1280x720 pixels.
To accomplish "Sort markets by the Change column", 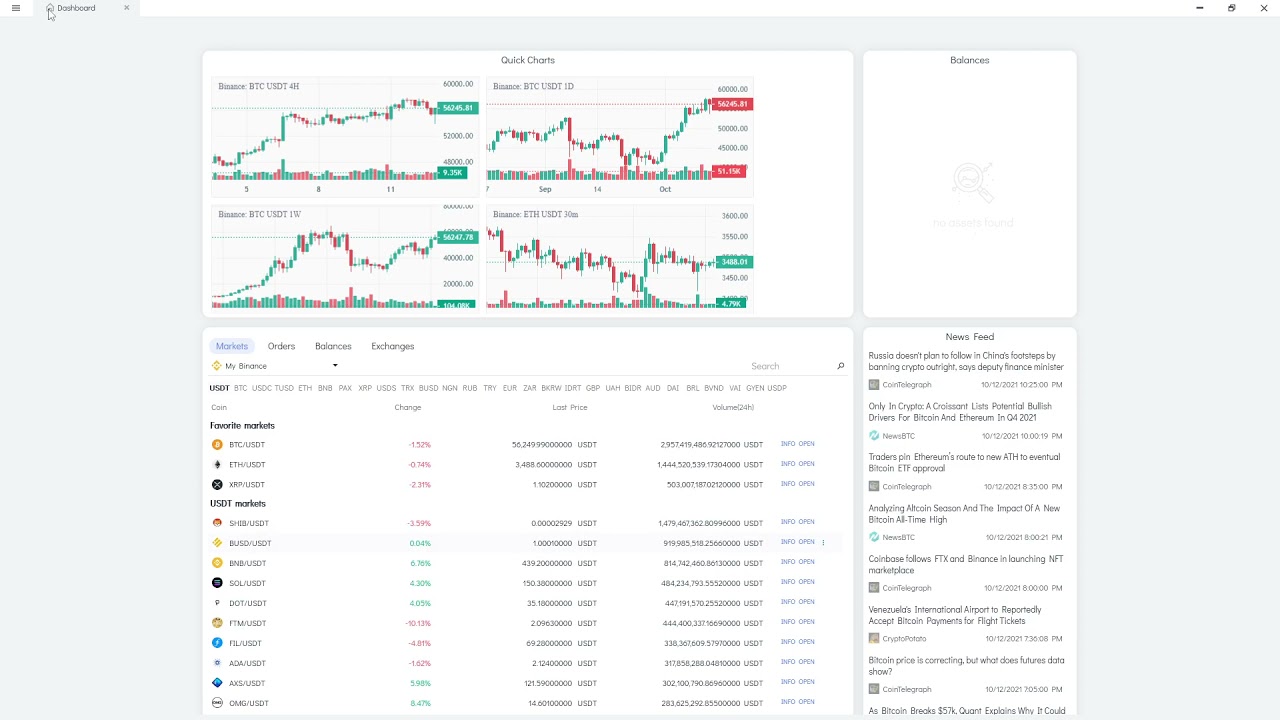I will click(x=408, y=407).
